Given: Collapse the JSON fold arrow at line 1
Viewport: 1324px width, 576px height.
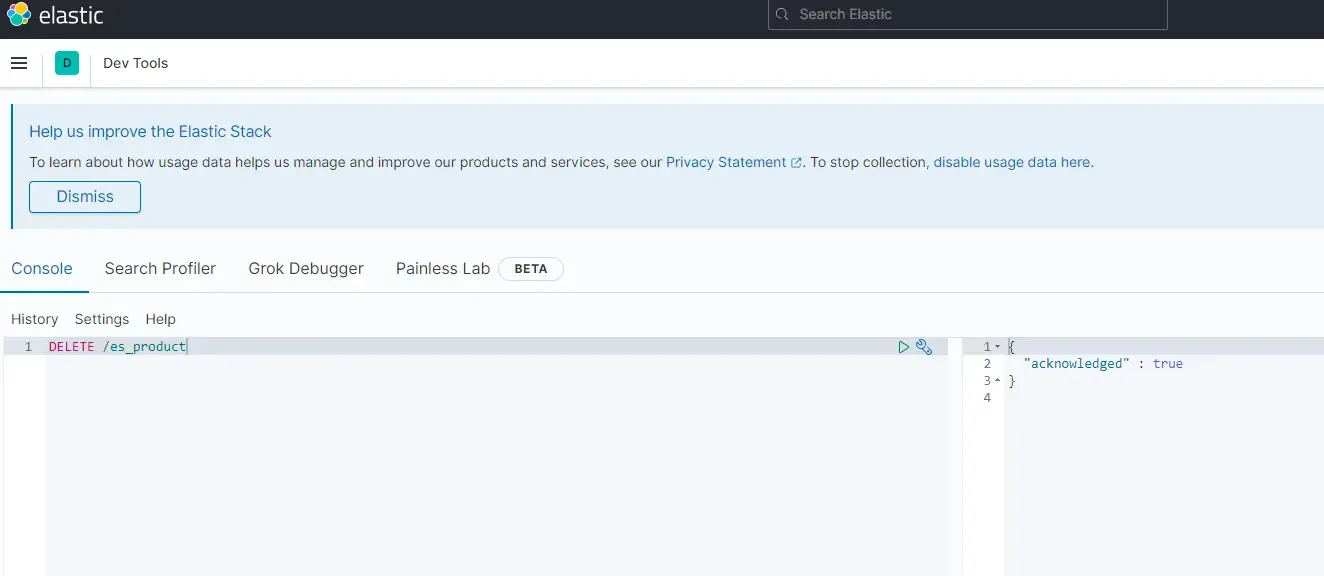Looking at the screenshot, I should coord(997,346).
